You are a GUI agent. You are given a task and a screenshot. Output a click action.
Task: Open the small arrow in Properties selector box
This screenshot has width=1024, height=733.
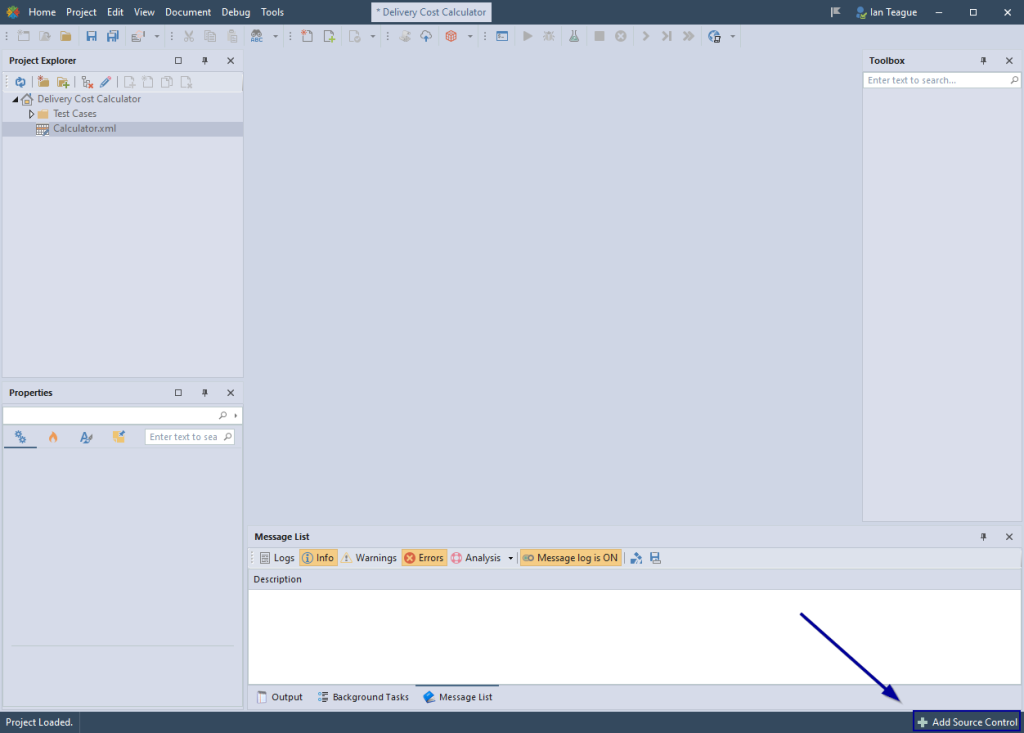pyautogui.click(x=236, y=415)
